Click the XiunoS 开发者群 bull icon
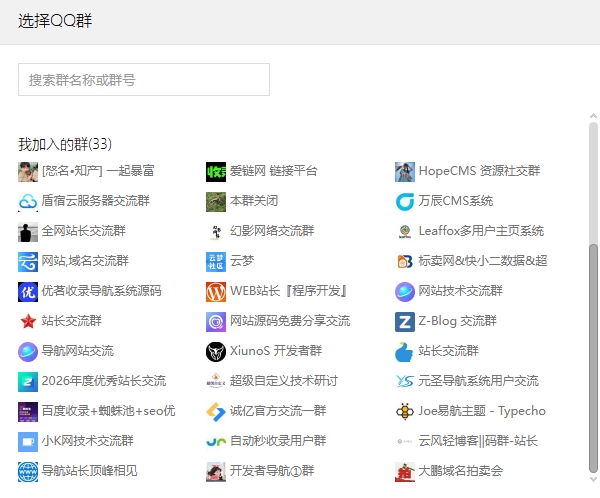Screen dimensions: 600x498 (216, 352)
